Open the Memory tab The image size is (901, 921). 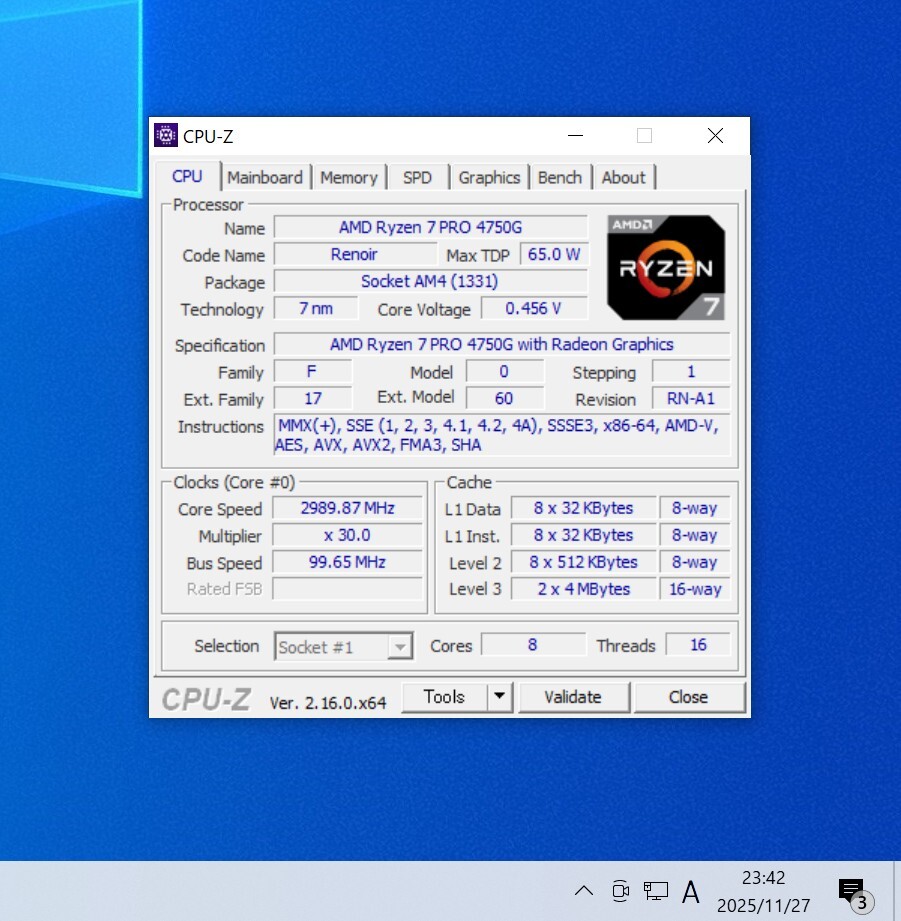348,177
